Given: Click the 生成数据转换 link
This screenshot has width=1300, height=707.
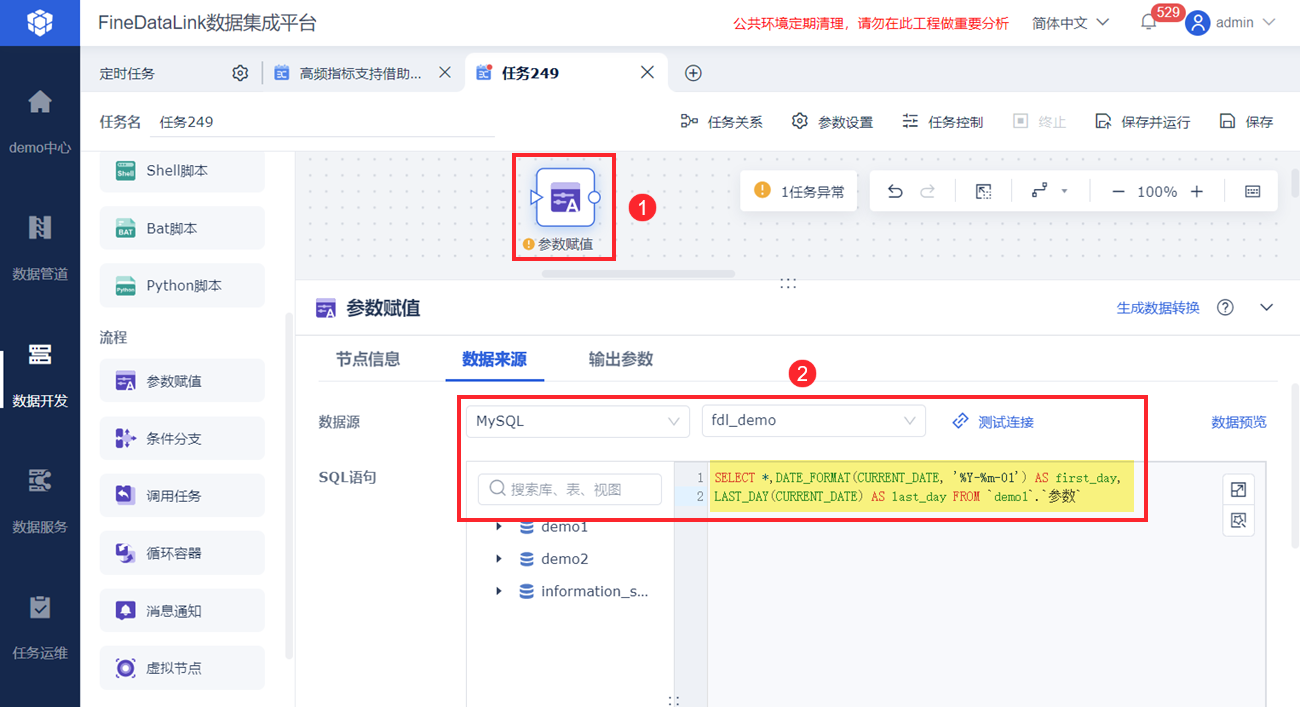Looking at the screenshot, I should tap(1158, 308).
